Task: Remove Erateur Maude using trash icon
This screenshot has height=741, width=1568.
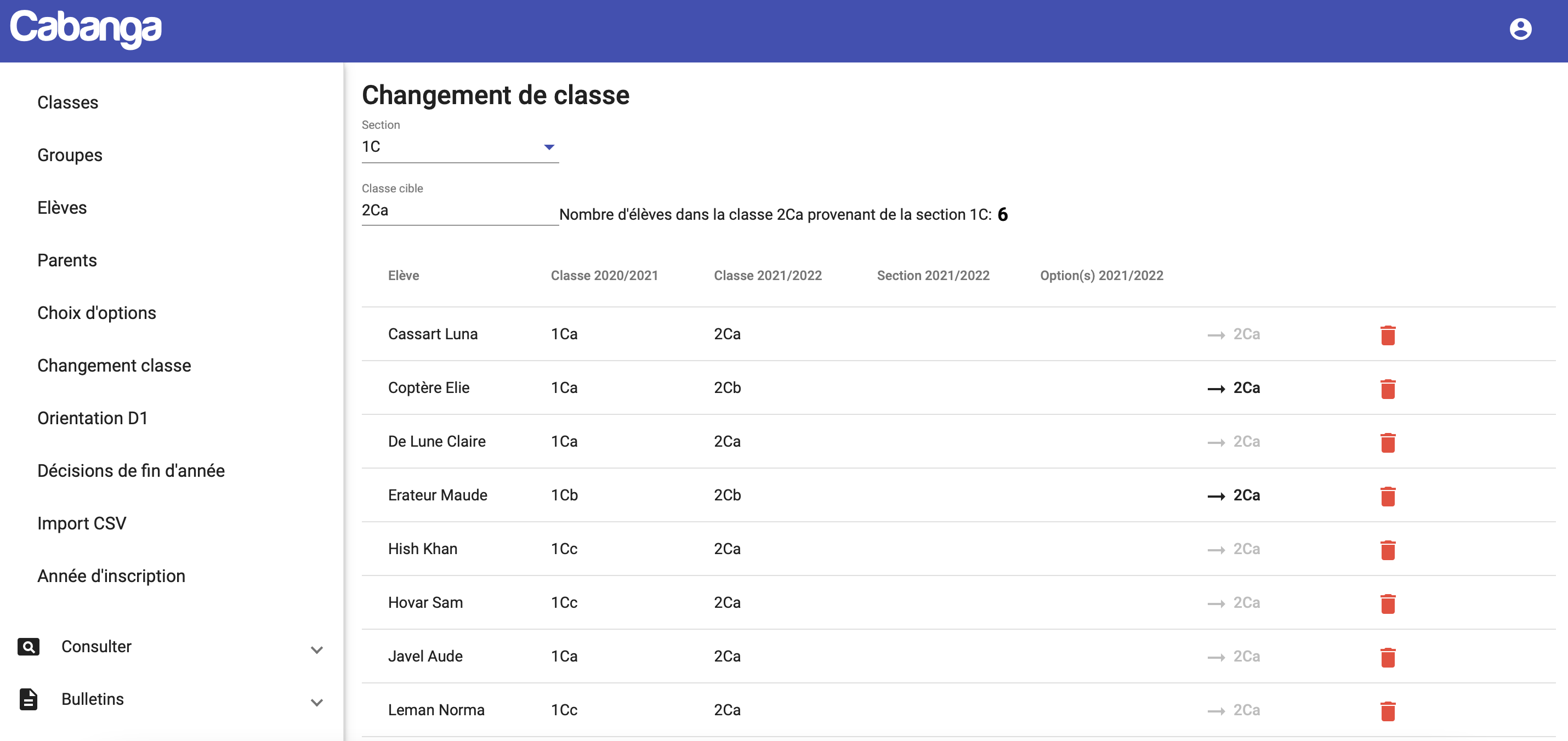Action: [1387, 496]
